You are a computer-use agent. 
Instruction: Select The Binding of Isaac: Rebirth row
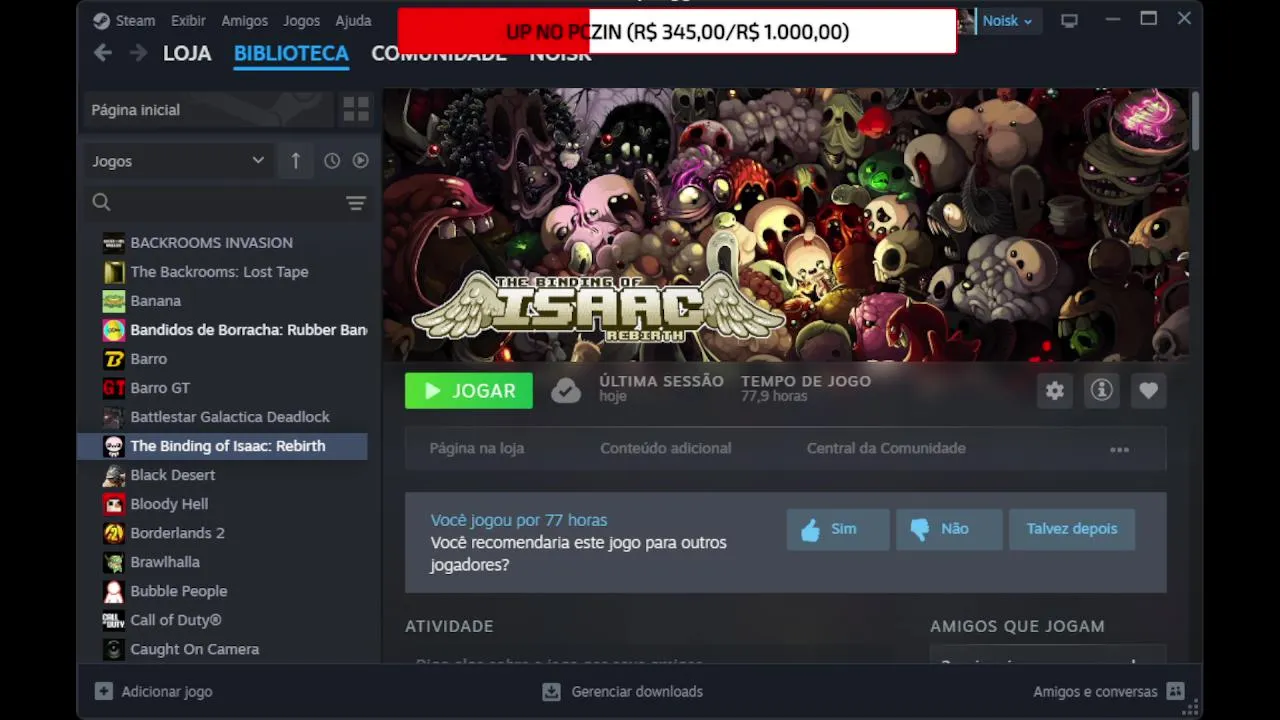(x=222, y=446)
